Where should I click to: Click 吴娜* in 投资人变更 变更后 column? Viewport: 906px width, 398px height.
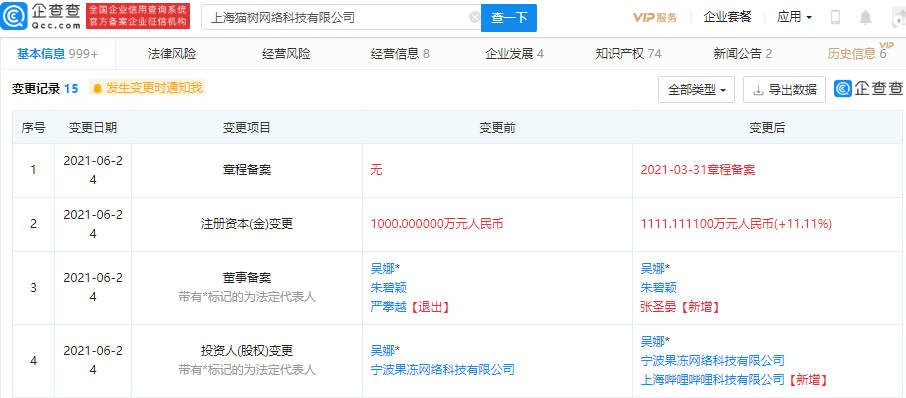(x=656, y=341)
